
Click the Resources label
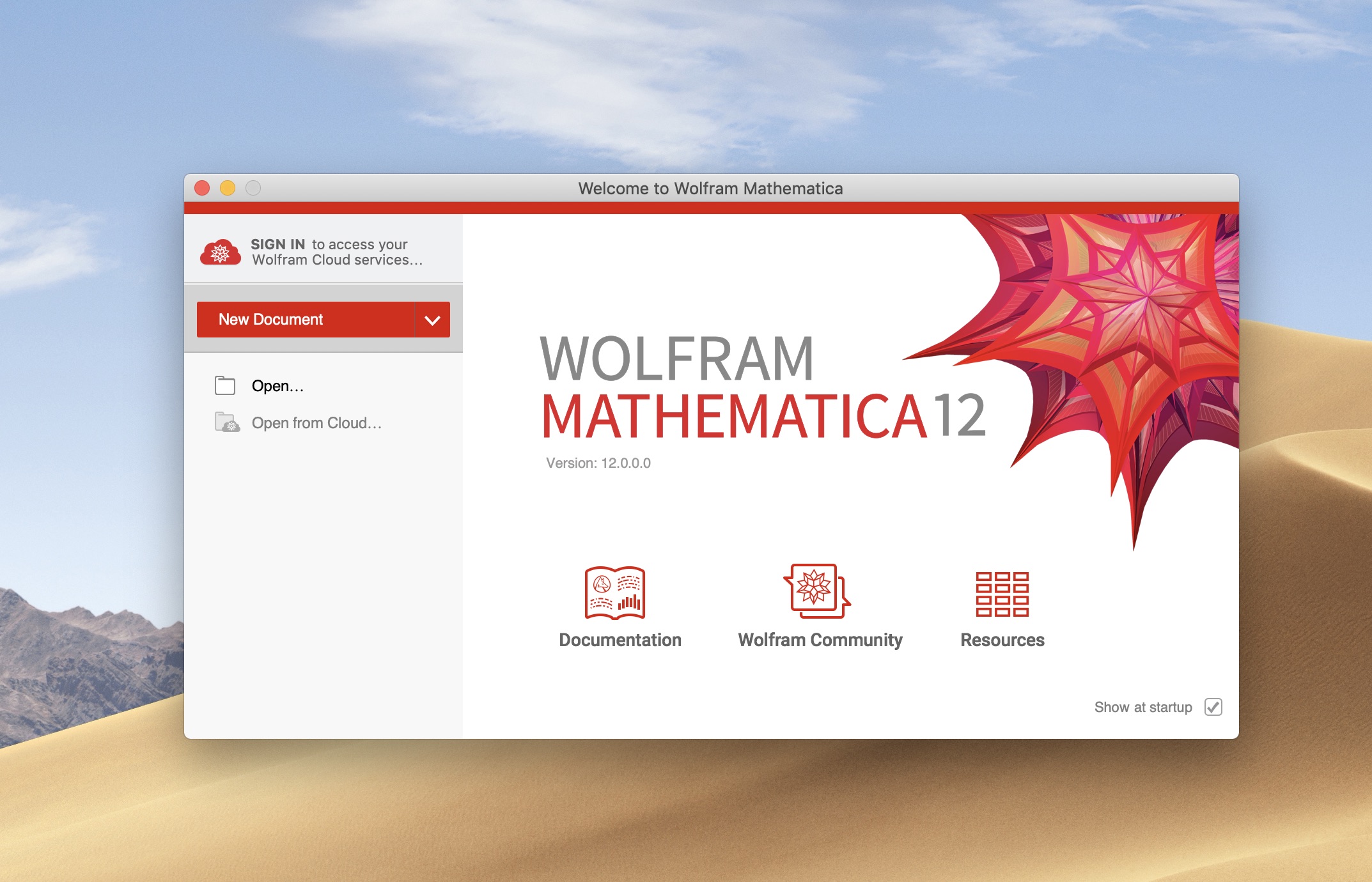pos(1002,640)
